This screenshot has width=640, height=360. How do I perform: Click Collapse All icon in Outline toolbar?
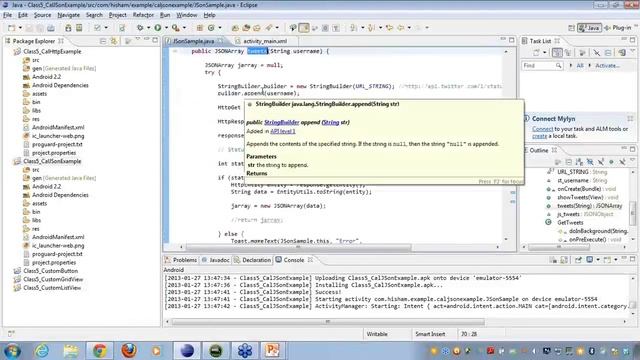(569, 162)
